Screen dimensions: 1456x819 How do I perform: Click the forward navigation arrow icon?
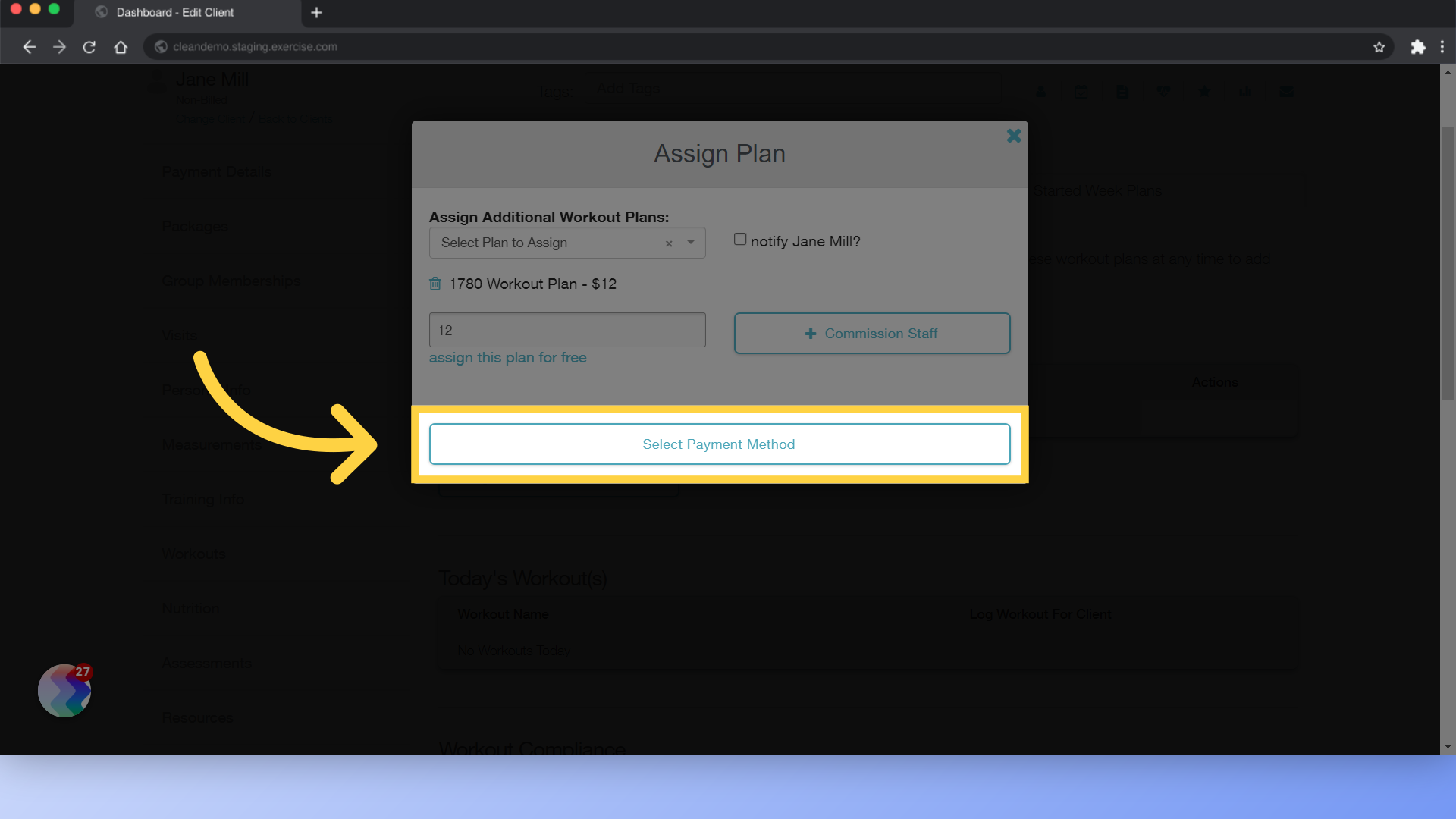point(59,47)
